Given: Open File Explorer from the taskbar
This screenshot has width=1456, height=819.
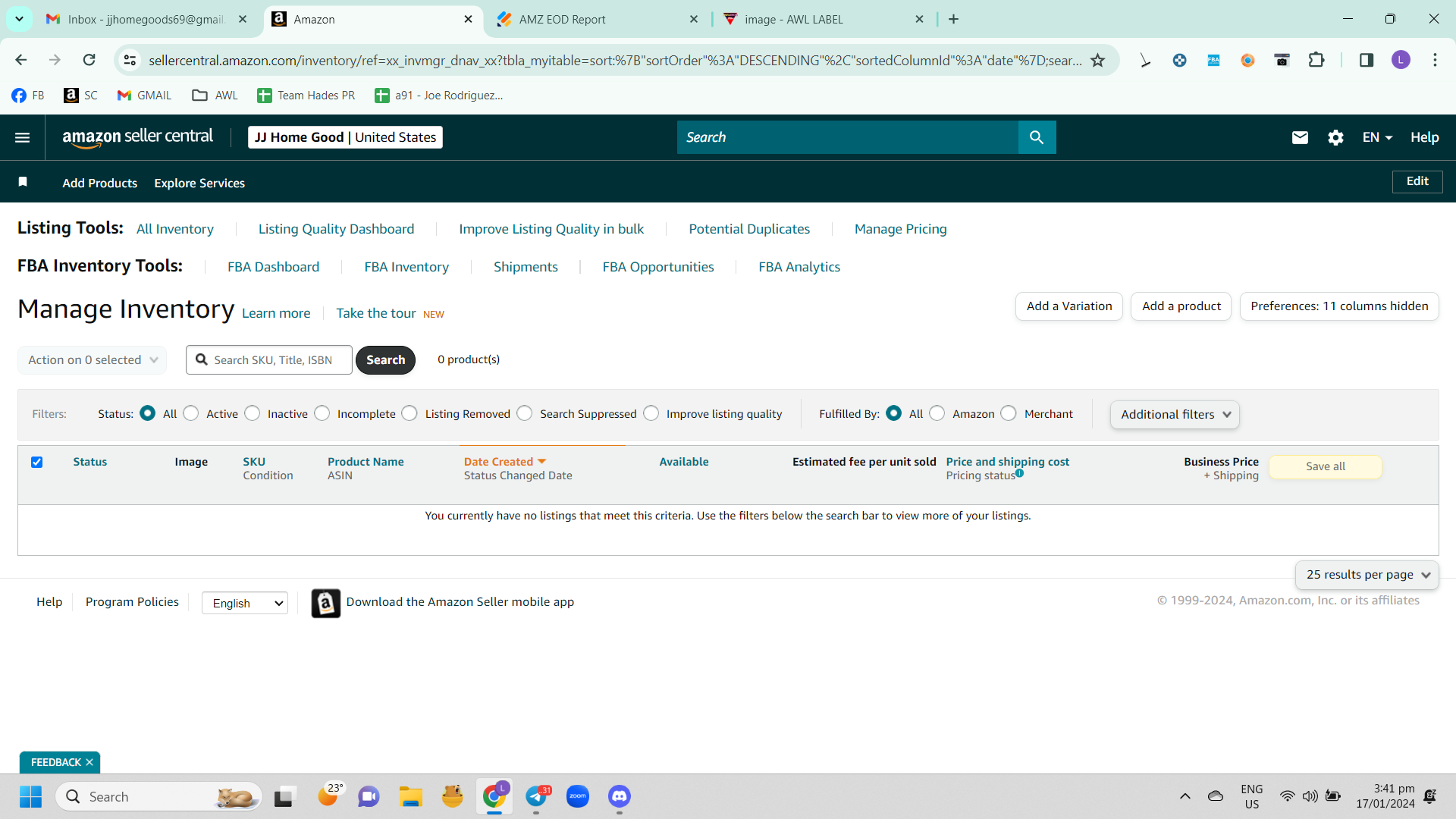Looking at the screenshot, I should [411, 796].
